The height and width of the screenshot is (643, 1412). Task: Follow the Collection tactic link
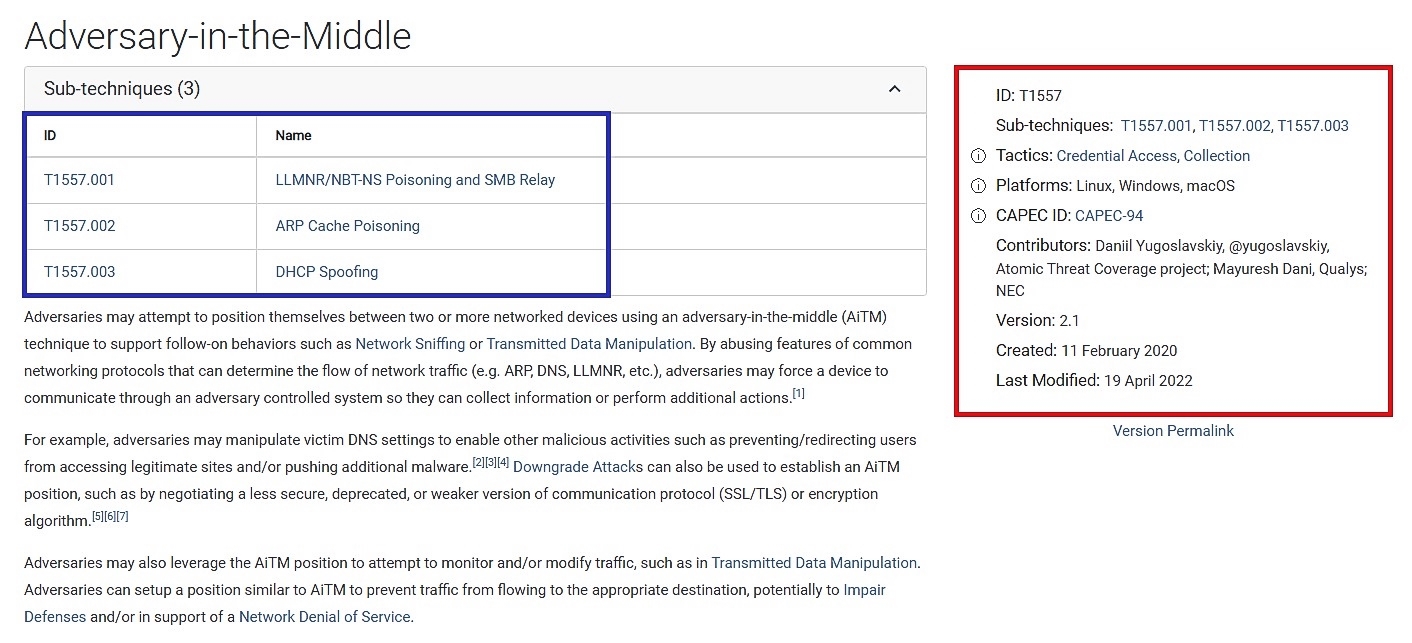pyautogui.click(x=1216, y=156)
